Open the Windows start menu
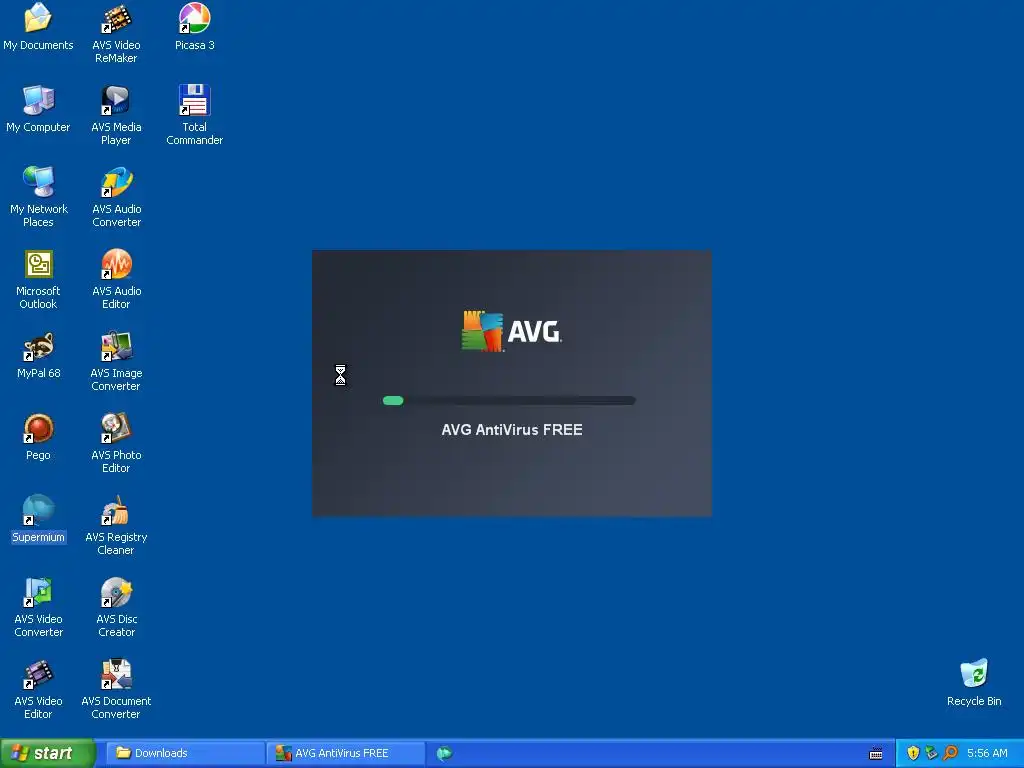The height and width of the screenshot is (768, 1024). (x=47, y=753)
